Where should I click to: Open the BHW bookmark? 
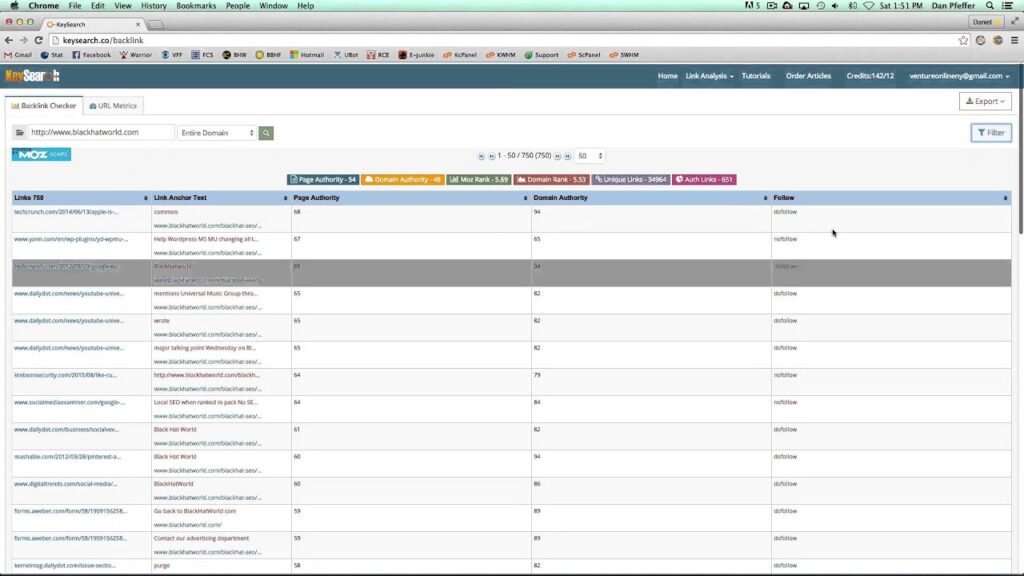(234, 55)
